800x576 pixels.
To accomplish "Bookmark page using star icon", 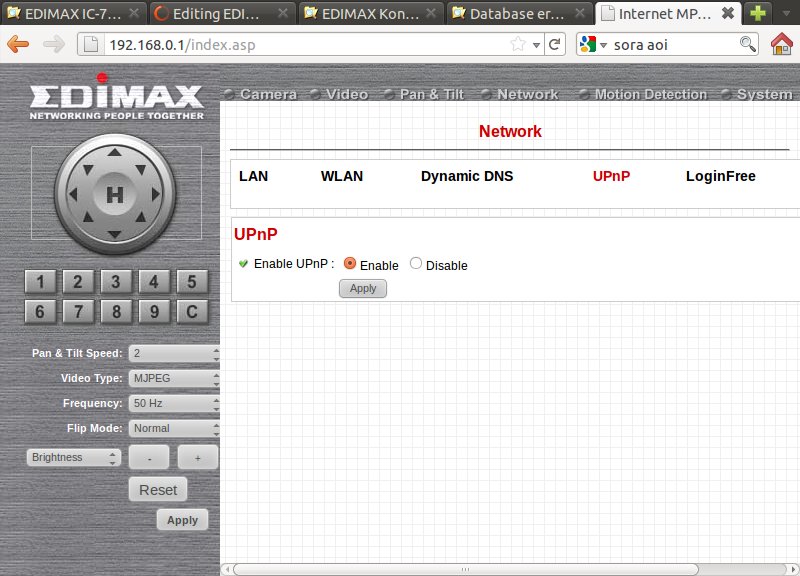I will pyautogui.click(x=518, y=44).
